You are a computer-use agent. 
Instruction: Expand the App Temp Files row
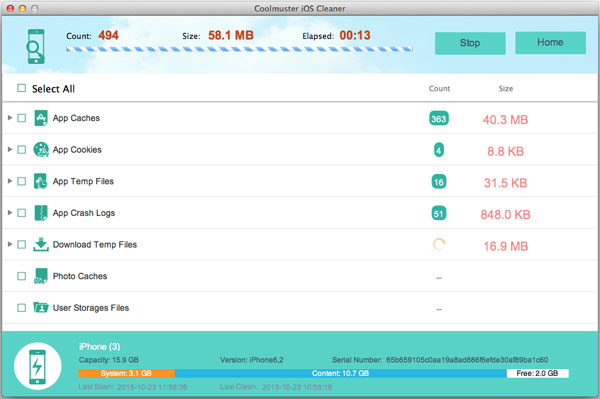coord(10,181)
